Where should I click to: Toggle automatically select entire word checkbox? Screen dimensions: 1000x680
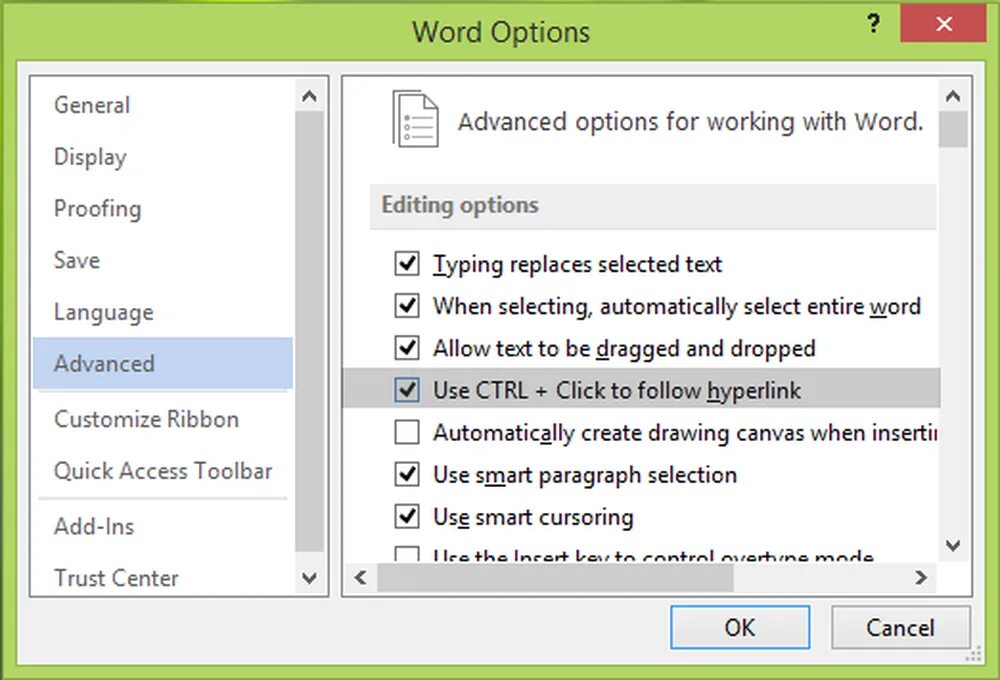(407, 306)
